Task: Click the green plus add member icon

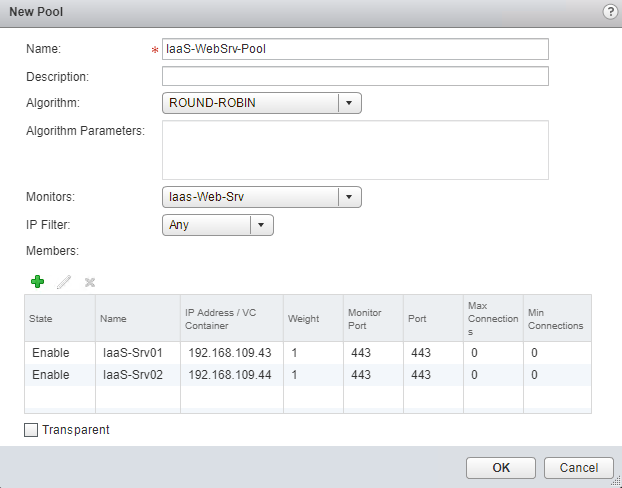Action: (37, 283)
